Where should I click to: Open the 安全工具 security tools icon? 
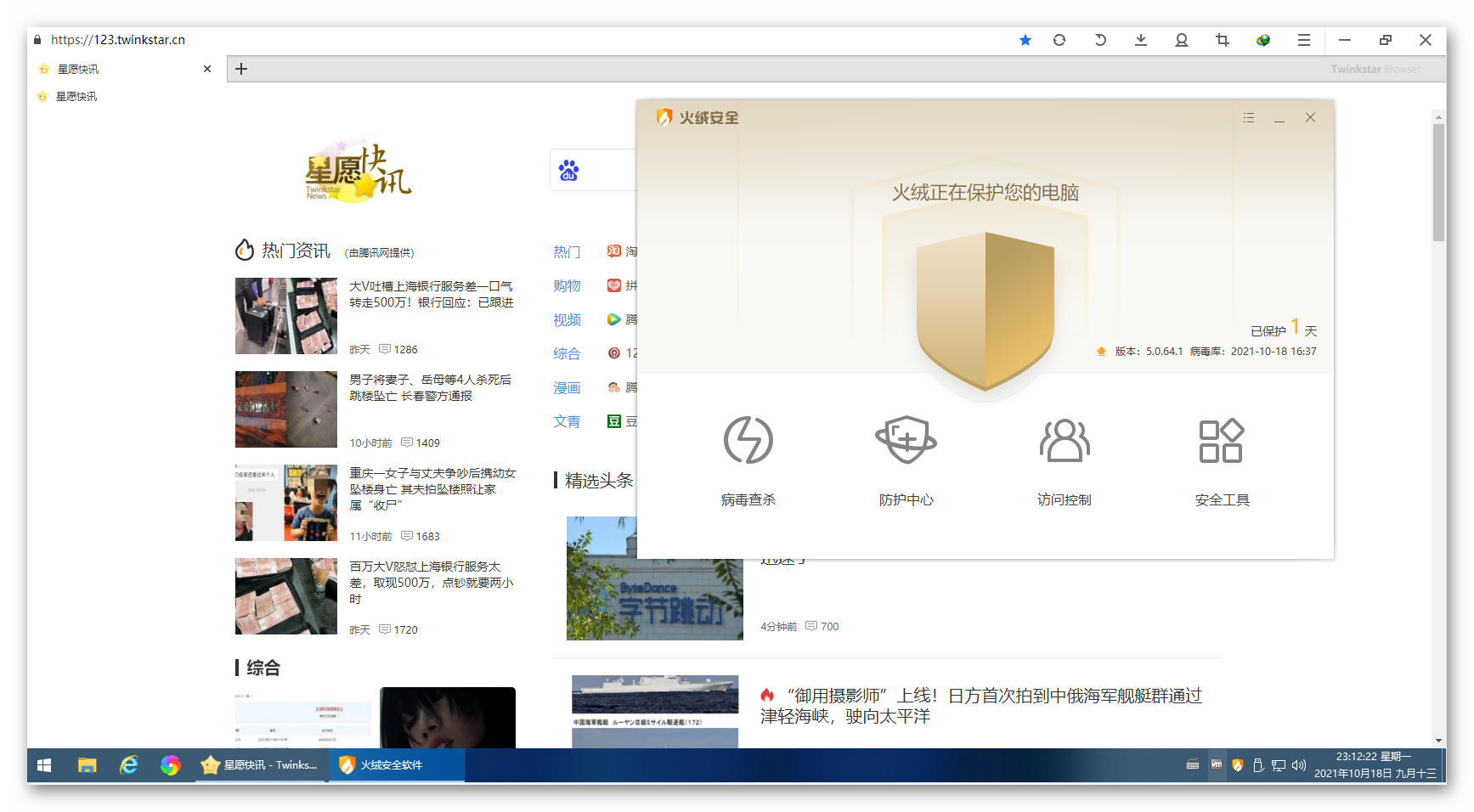(x=1221, y=440)
